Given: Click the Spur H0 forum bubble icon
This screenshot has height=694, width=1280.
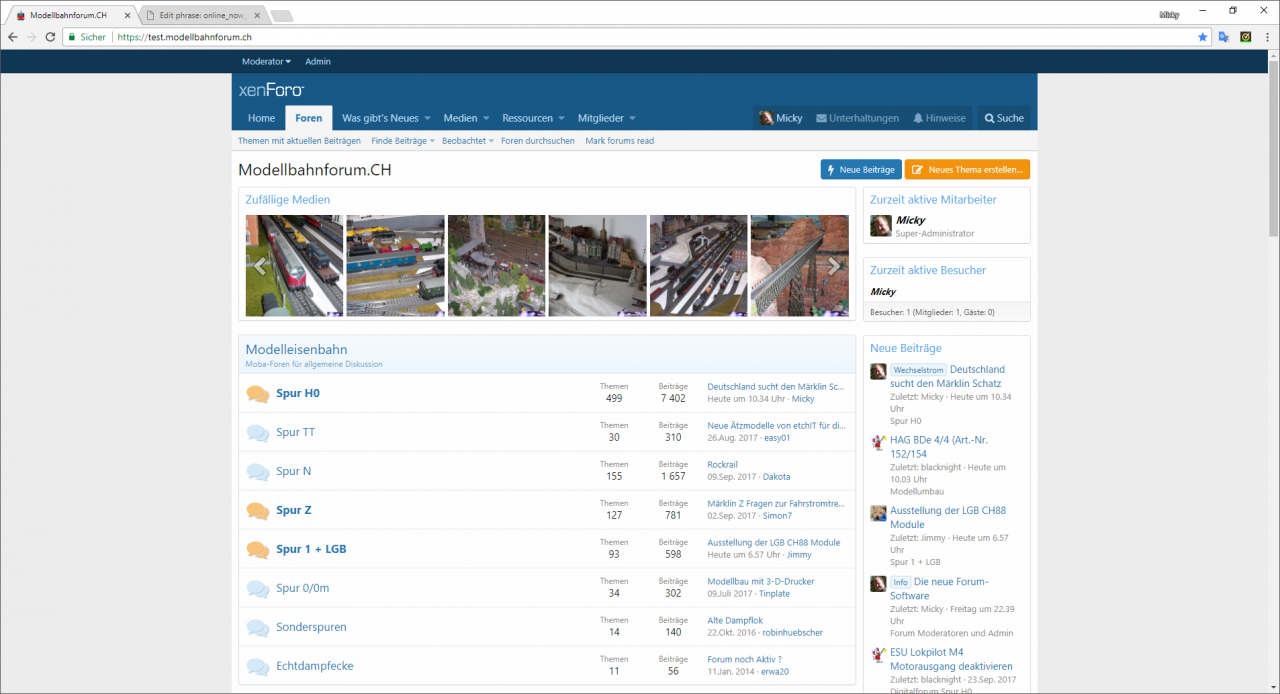Looking at the screenshot, I should coord(258,394).
